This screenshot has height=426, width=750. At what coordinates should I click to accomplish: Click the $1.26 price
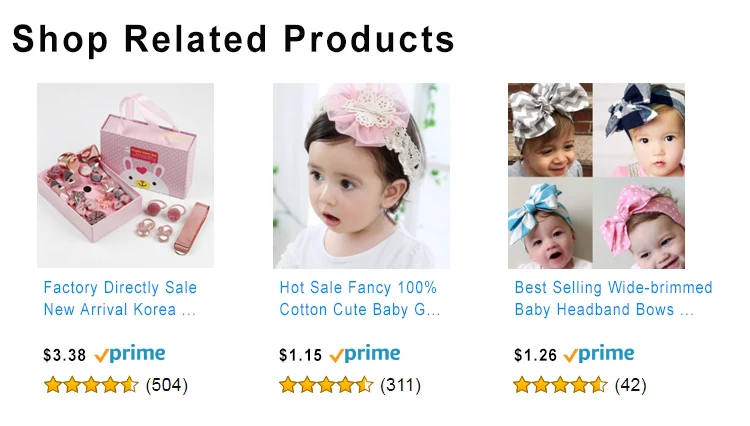pos(535,355)
